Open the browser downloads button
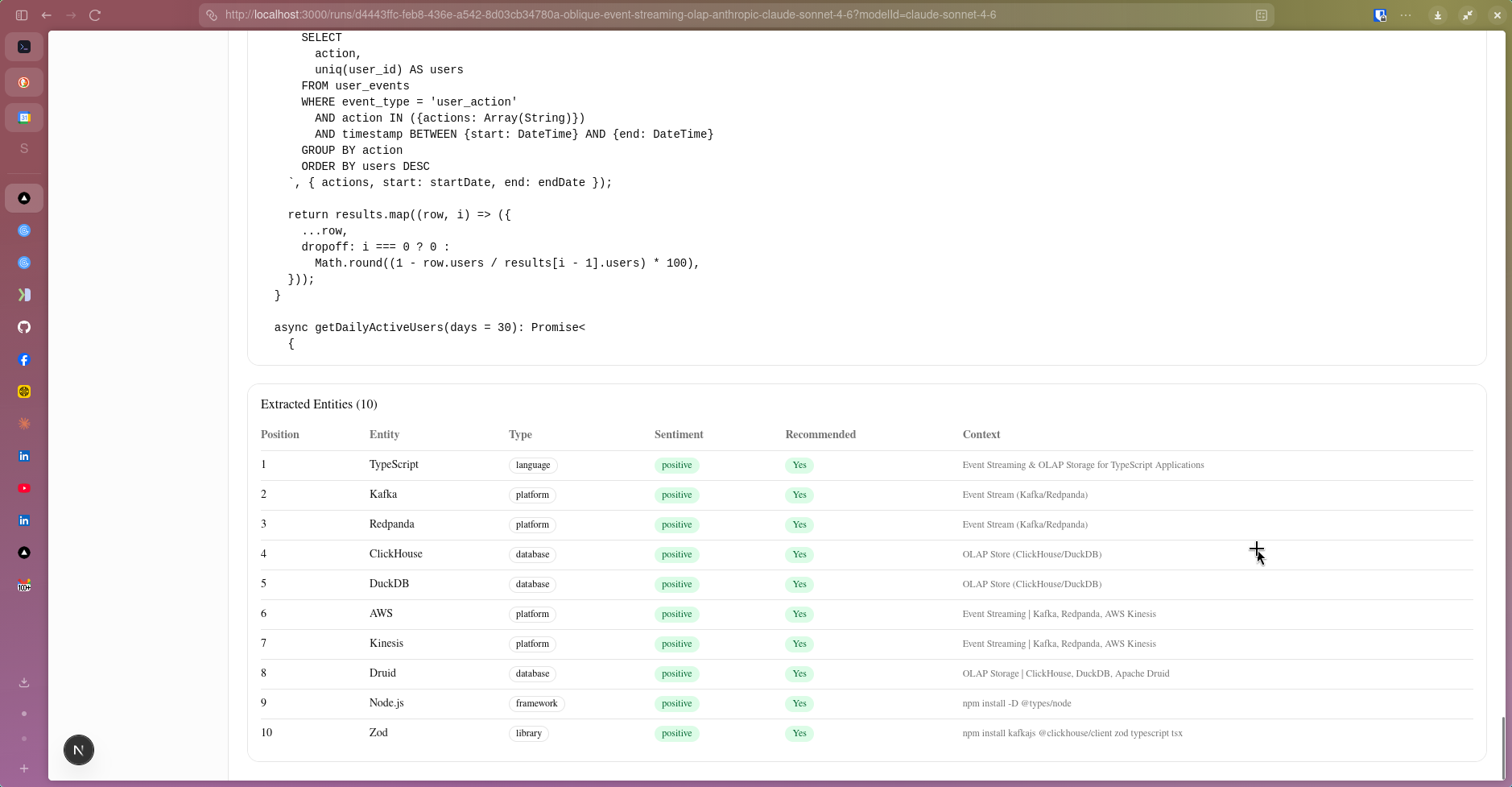 (1437, 15)
